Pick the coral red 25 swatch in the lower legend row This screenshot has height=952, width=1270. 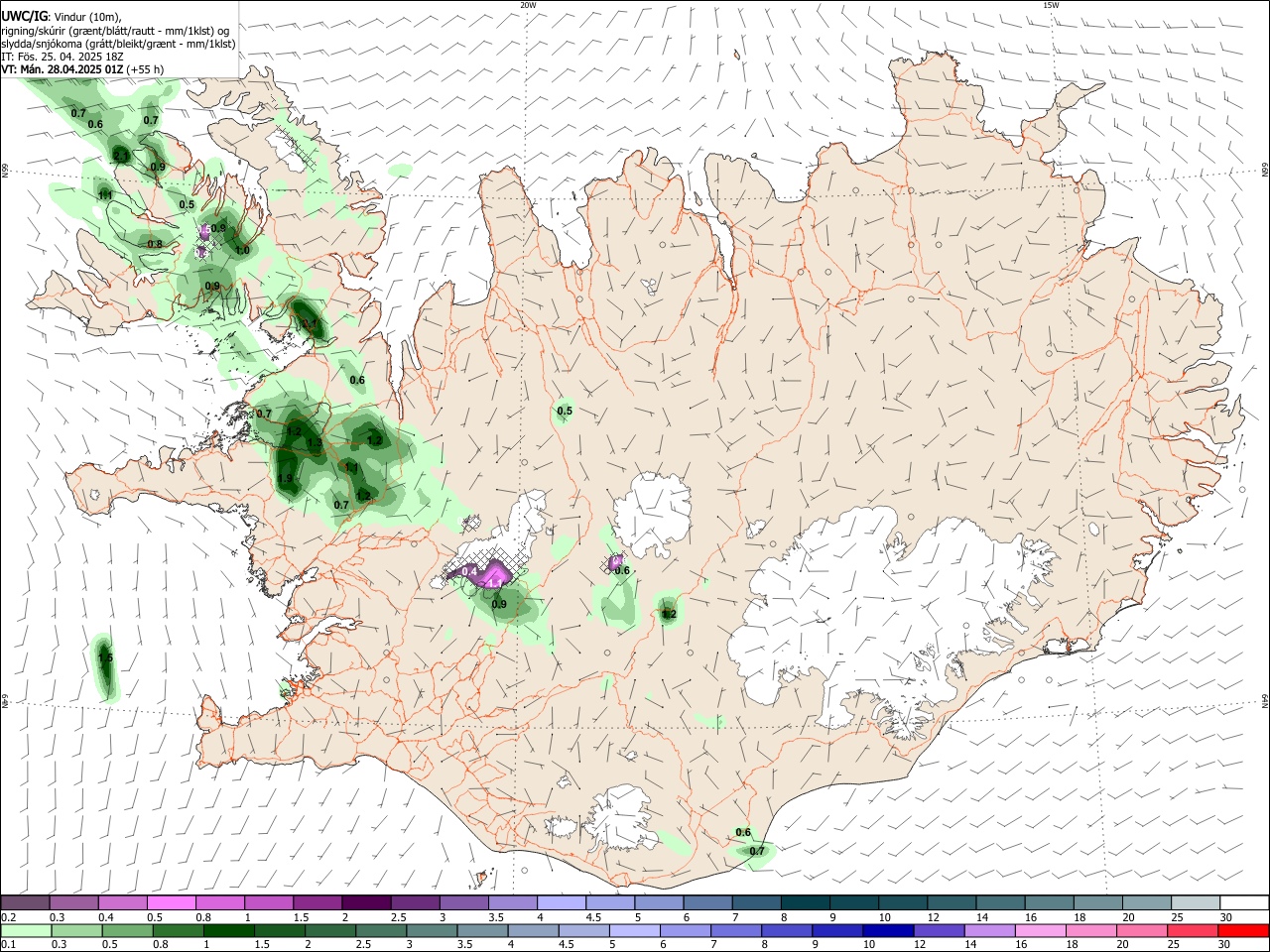point(1193,930)
